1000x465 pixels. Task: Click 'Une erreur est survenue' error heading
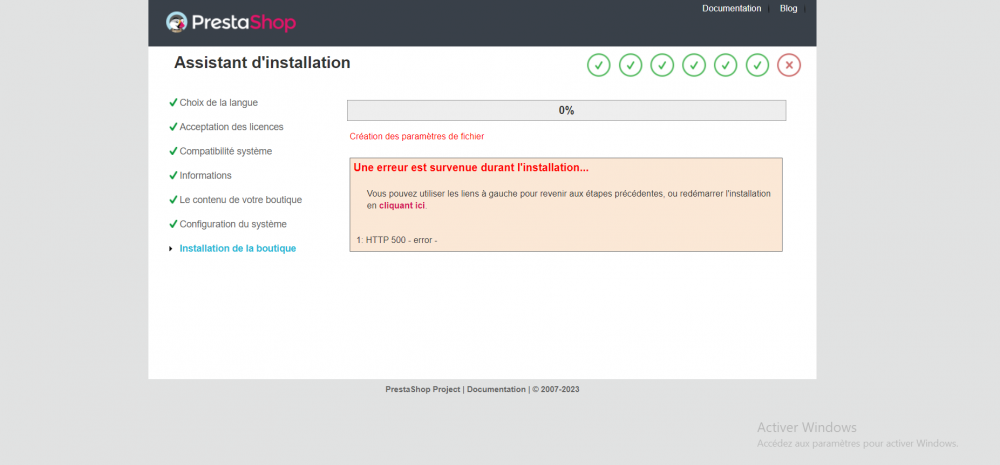[471, 168]
